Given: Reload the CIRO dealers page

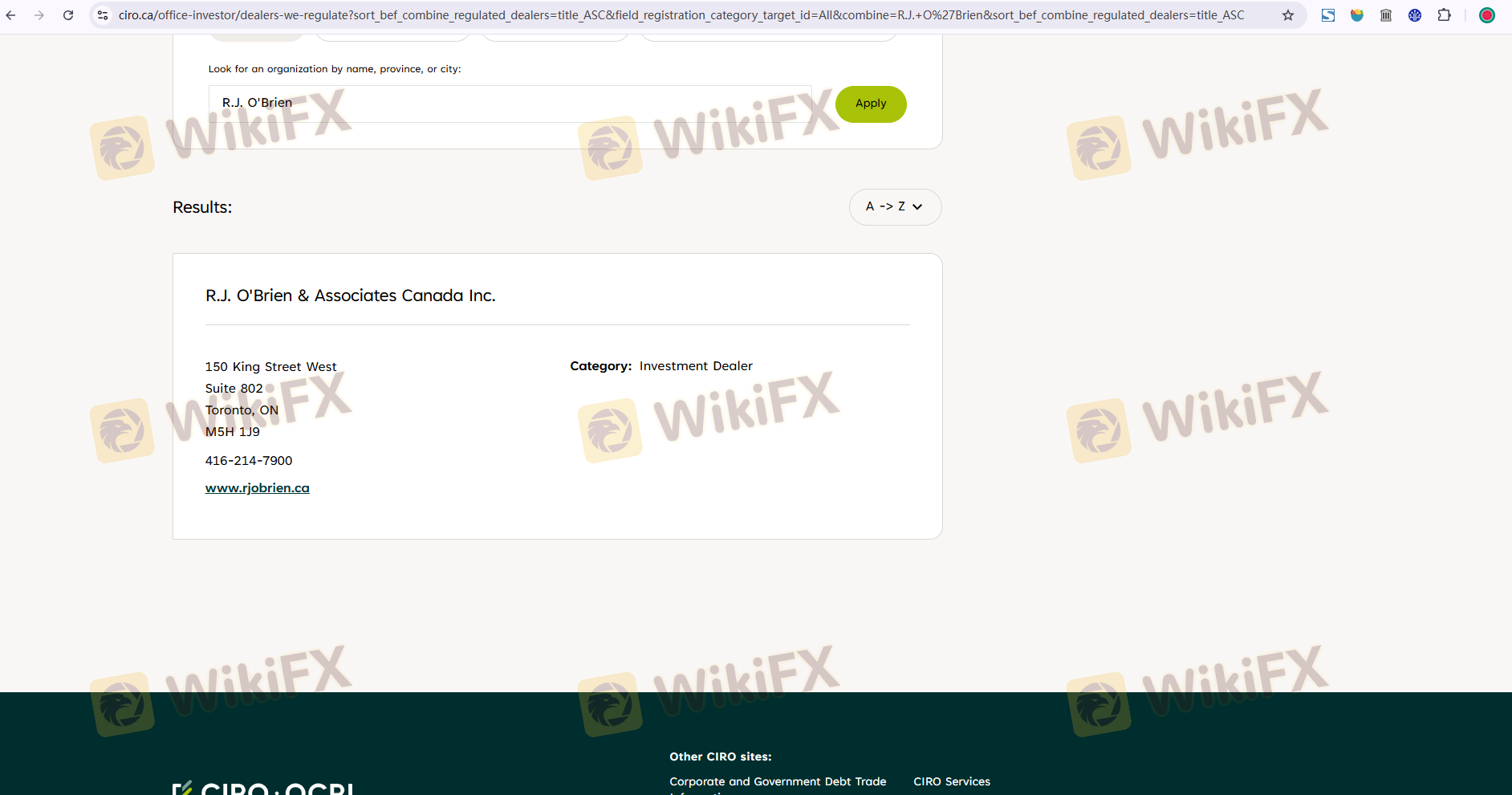Looking at the screenshot, I should (68, 15).
